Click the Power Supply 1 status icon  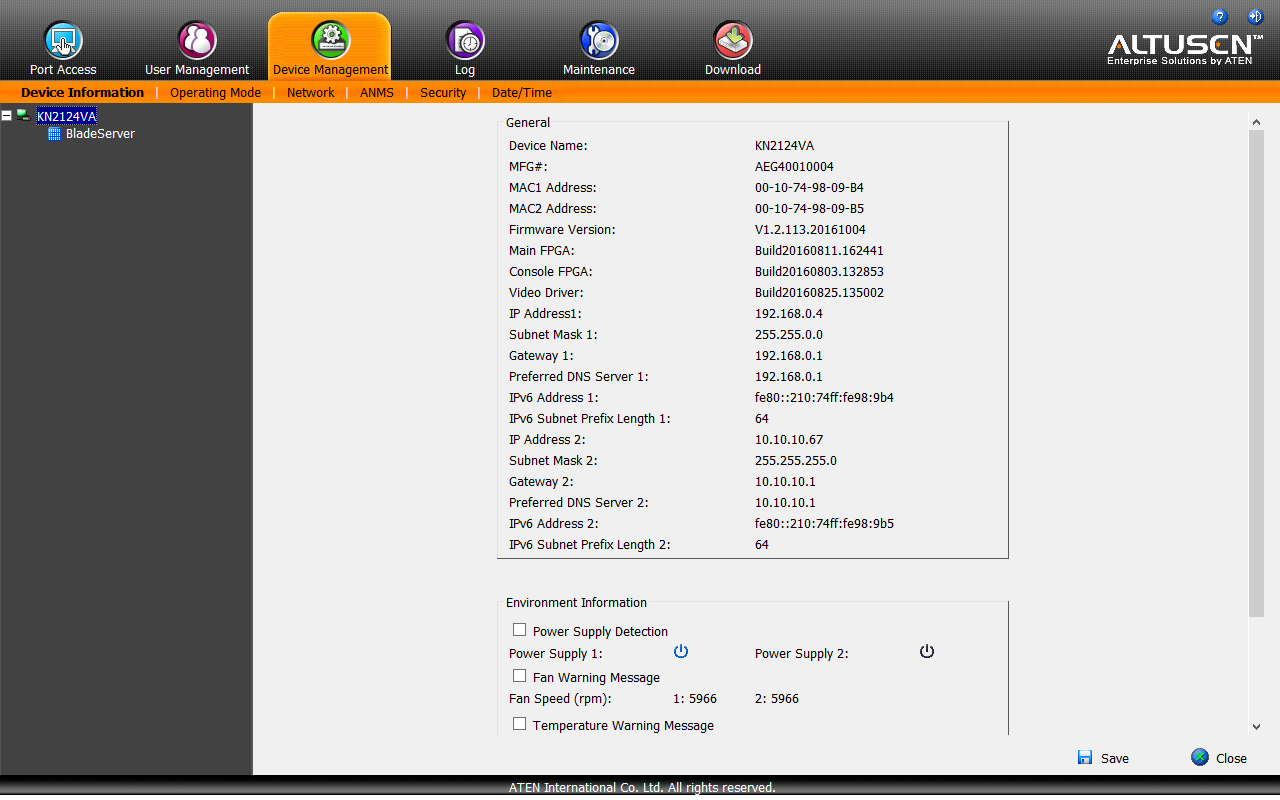[681, 652]
